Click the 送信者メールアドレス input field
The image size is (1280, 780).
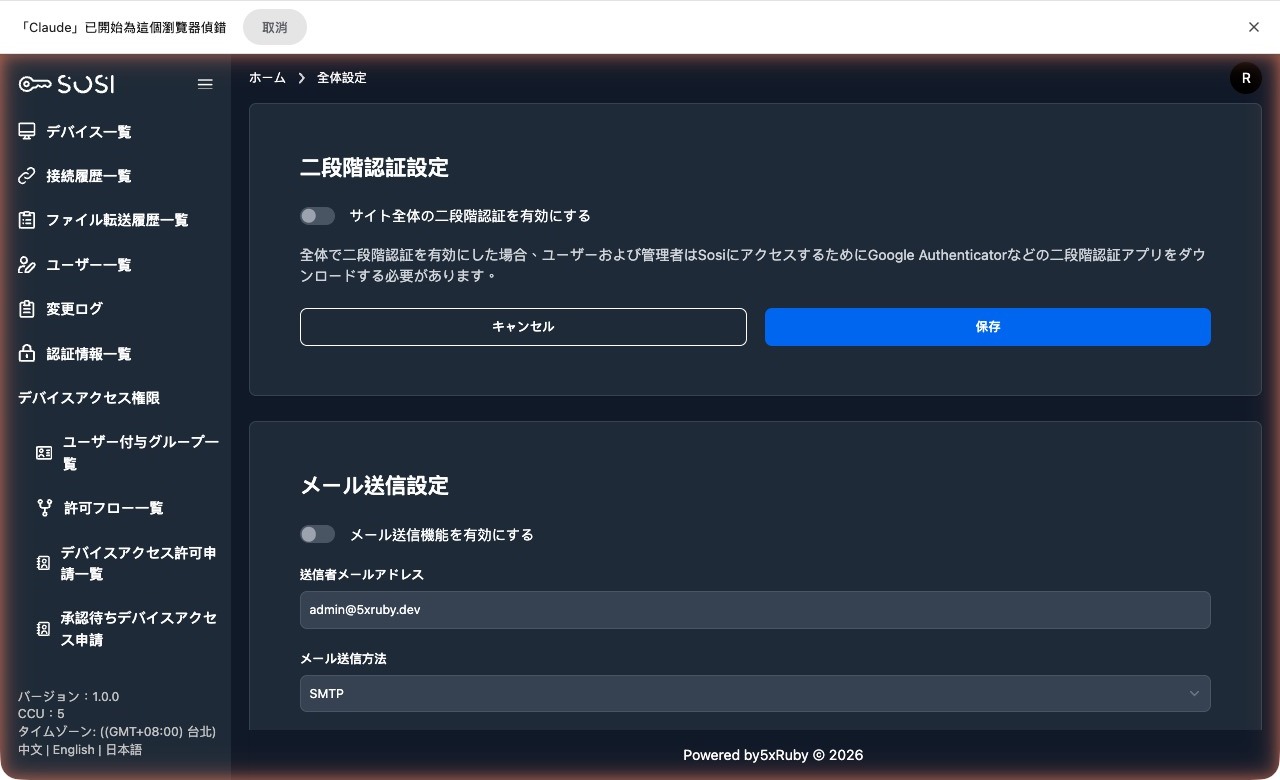click(x=755, y=609)
